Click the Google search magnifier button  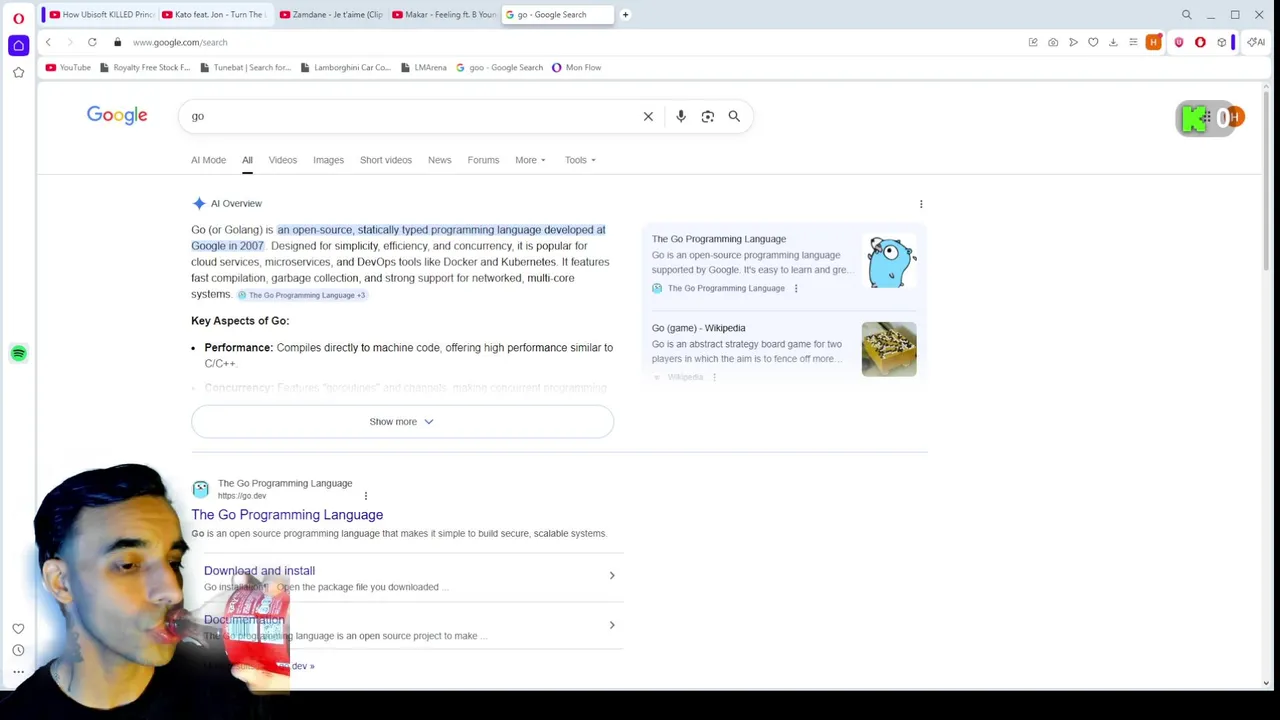[x=734, y=116]
